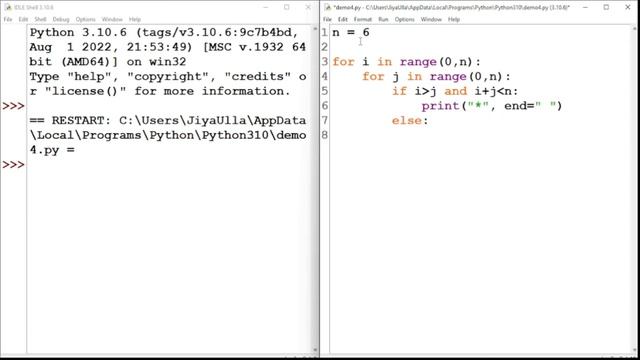
Task: Click the 'license()' text in shell
Action: (x=85, y=91)
